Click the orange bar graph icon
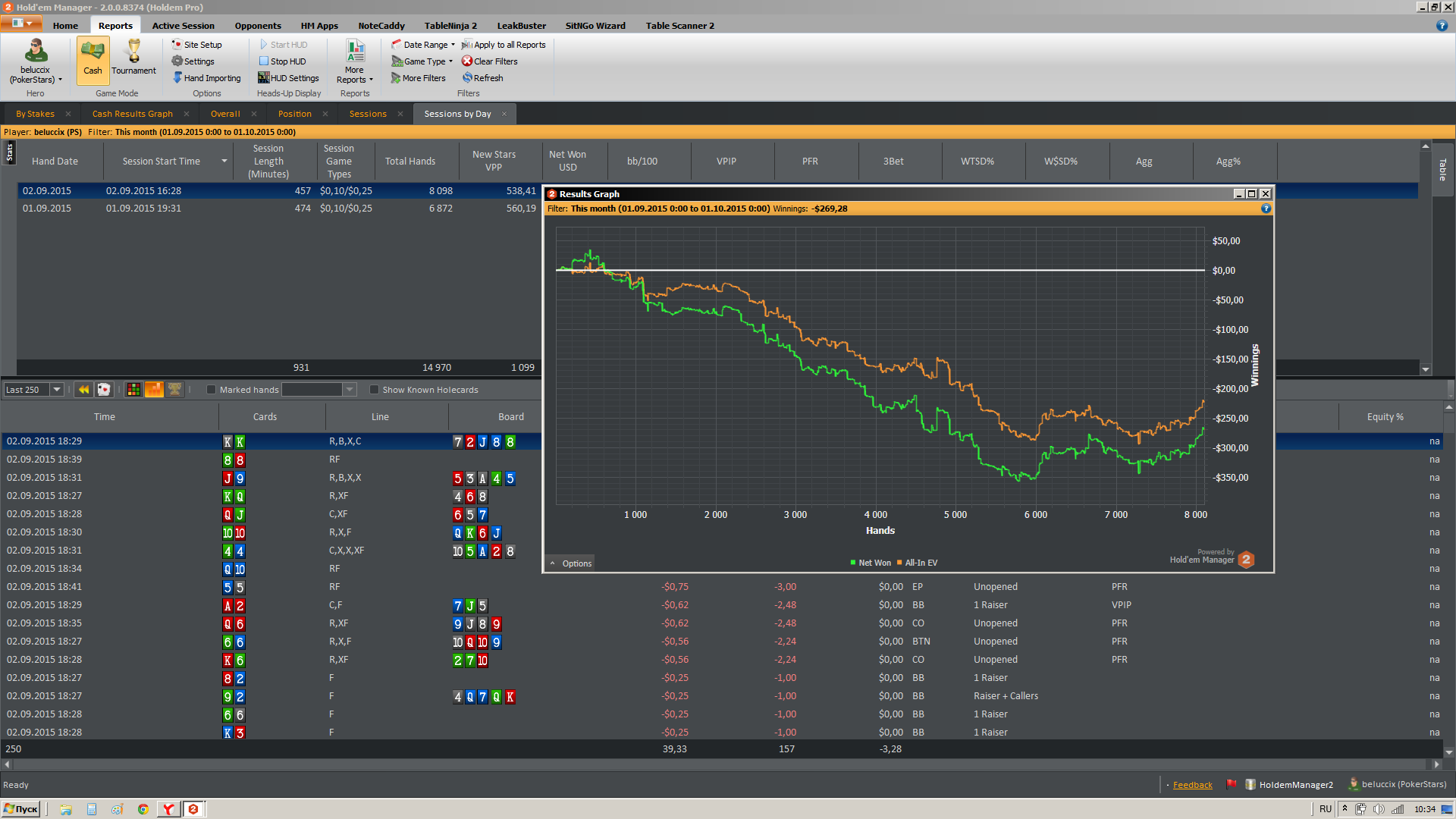This screenshot has width=1456, height=819. click(154, 390)
